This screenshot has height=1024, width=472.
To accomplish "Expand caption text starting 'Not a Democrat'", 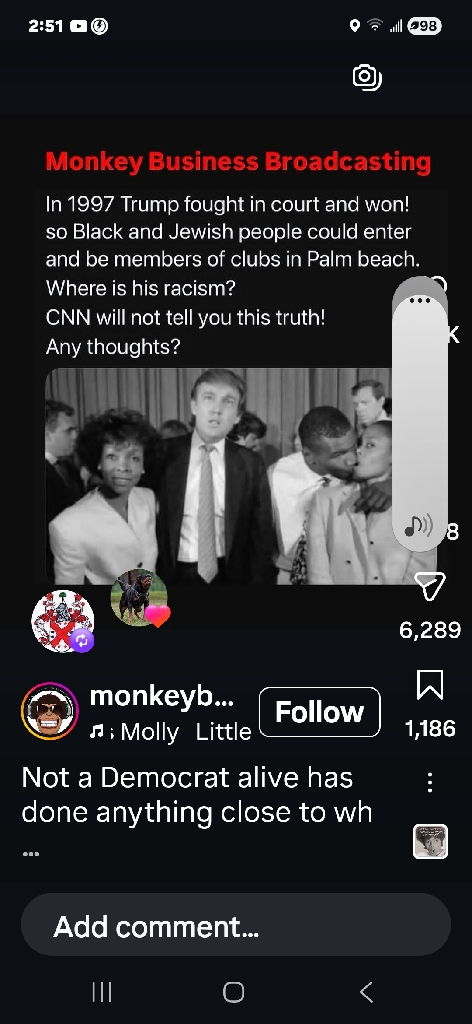I will [x=197, y=795].
